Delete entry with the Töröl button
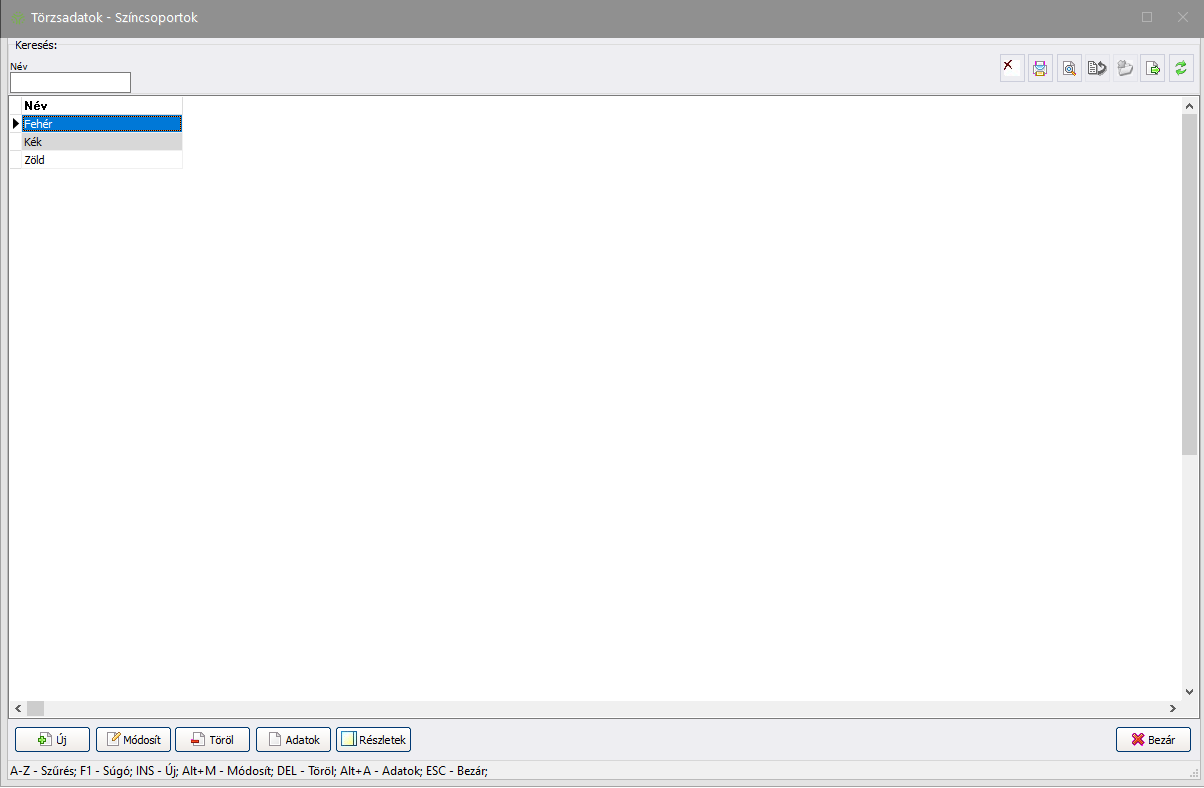Viewport: 1204px width, 788px height. 212,740
